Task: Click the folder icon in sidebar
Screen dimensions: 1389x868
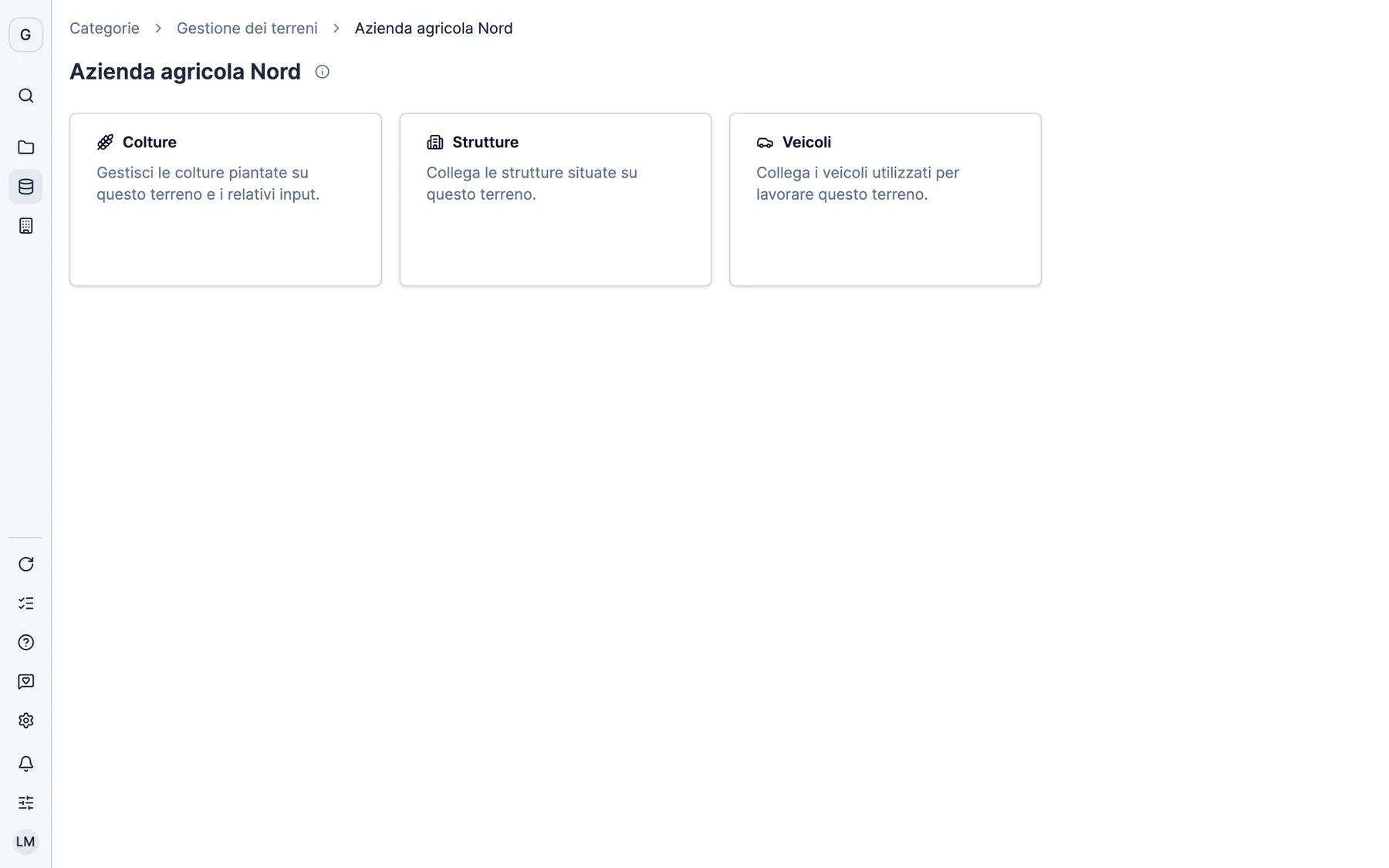Action: (x=25, y=147)
